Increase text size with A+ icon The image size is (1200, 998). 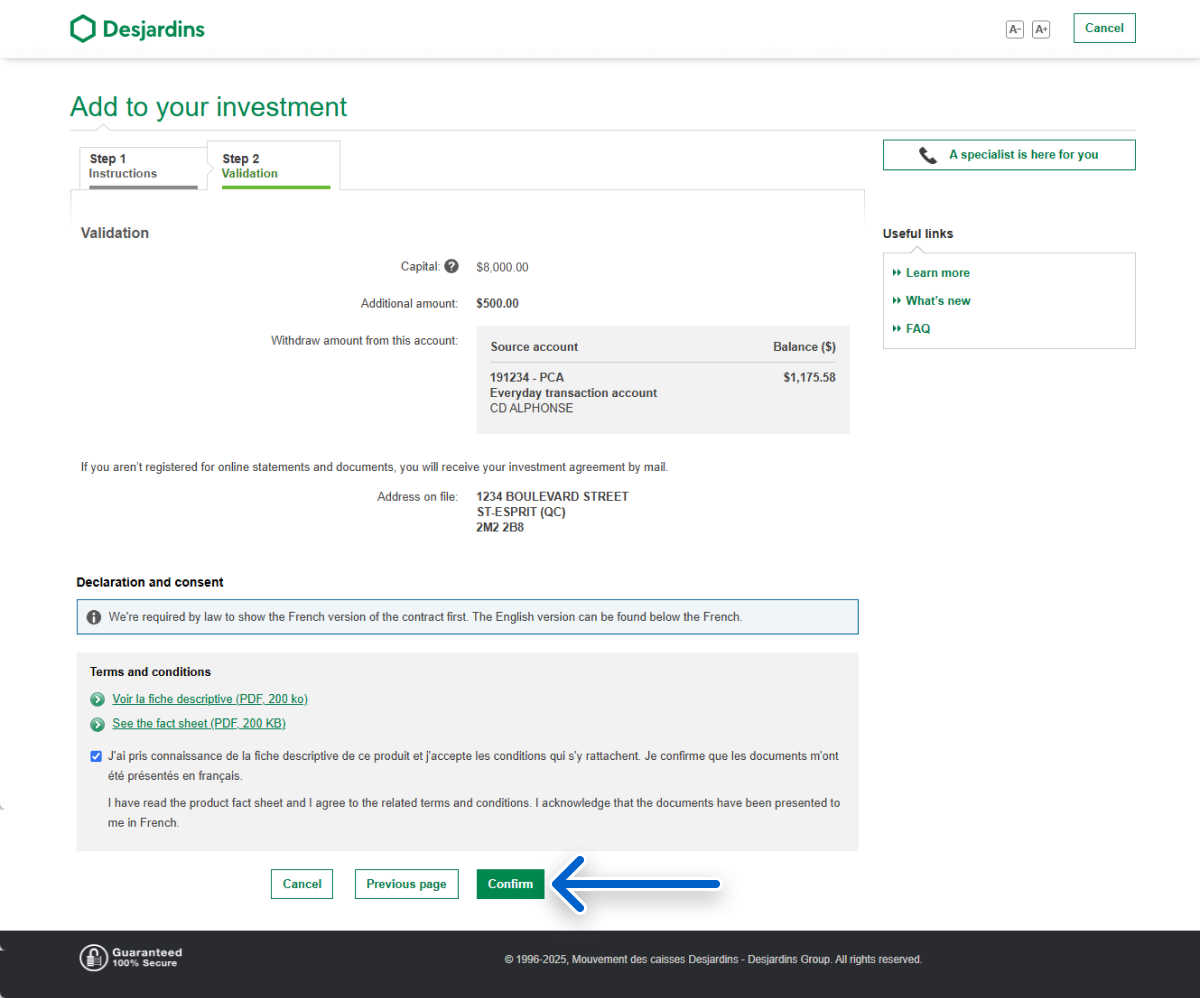(x=1041, y=30)
